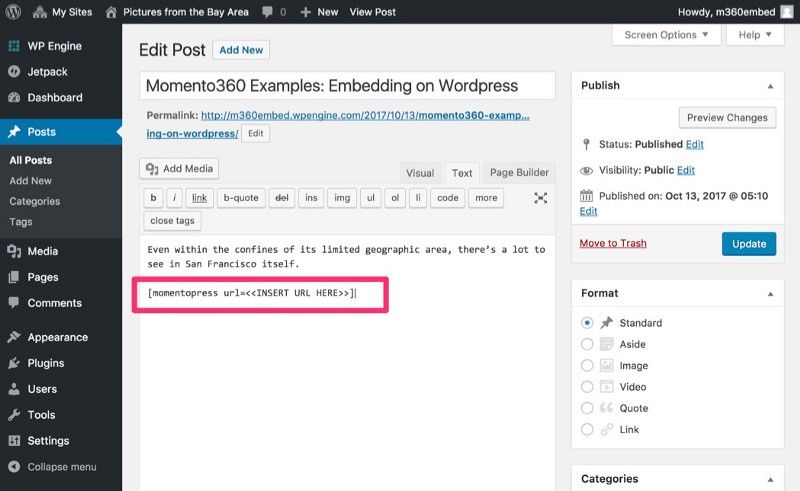Click the Status key icon in Publish box
The width and height of the screenshot is (800, 491).
[586, 144]
